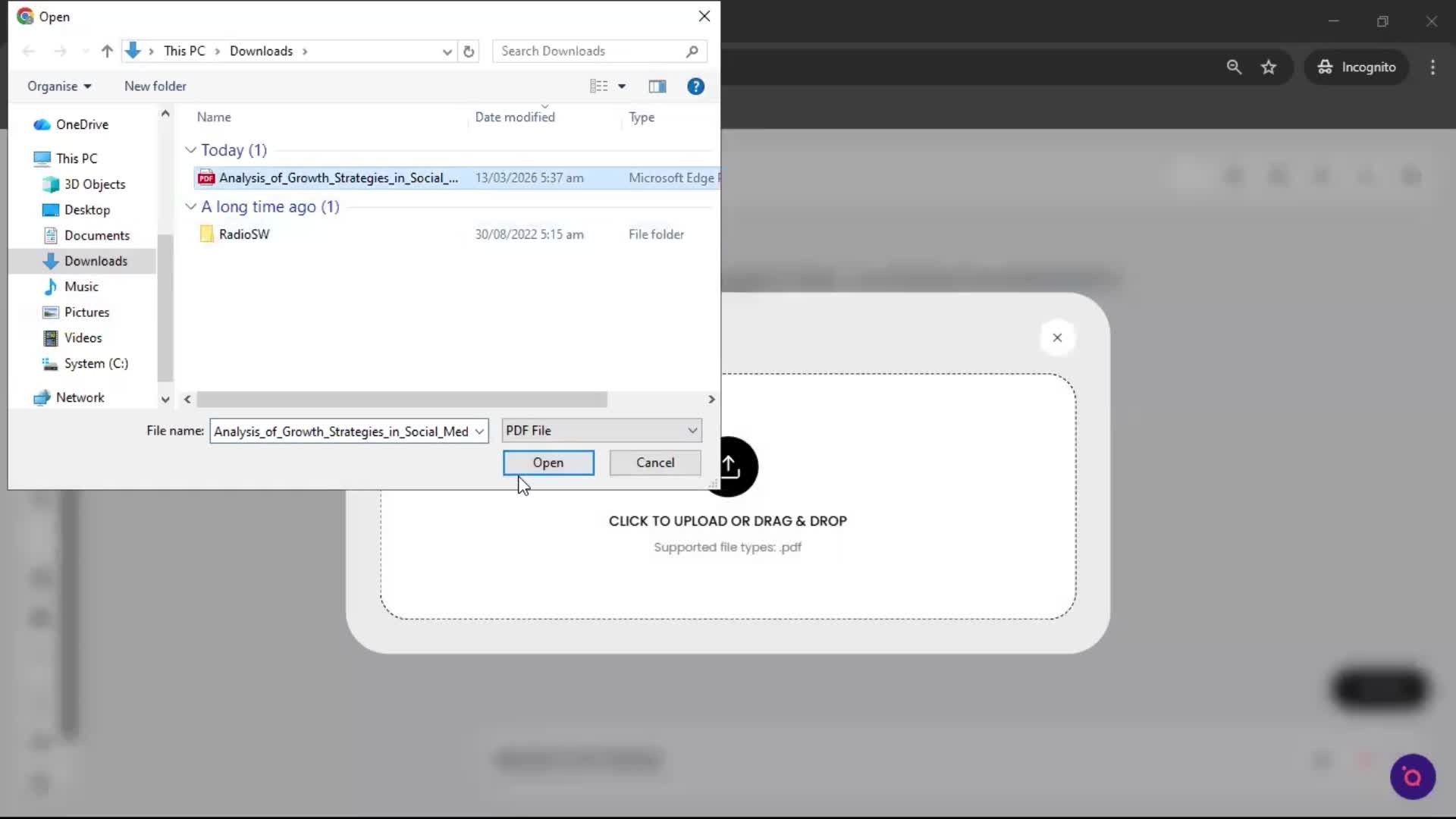Click the back navigation arrow

pos(29,51)
